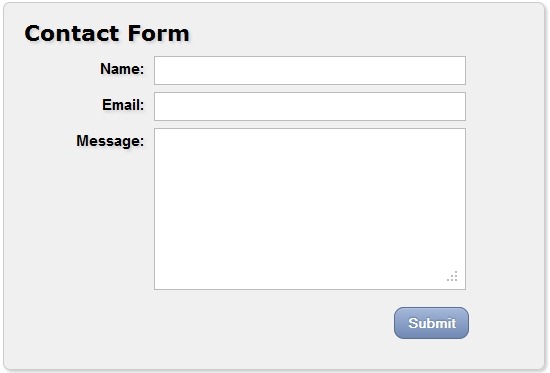550x373 pixels.
Task: Click the Name text field
Action: [x=310, y=70]
